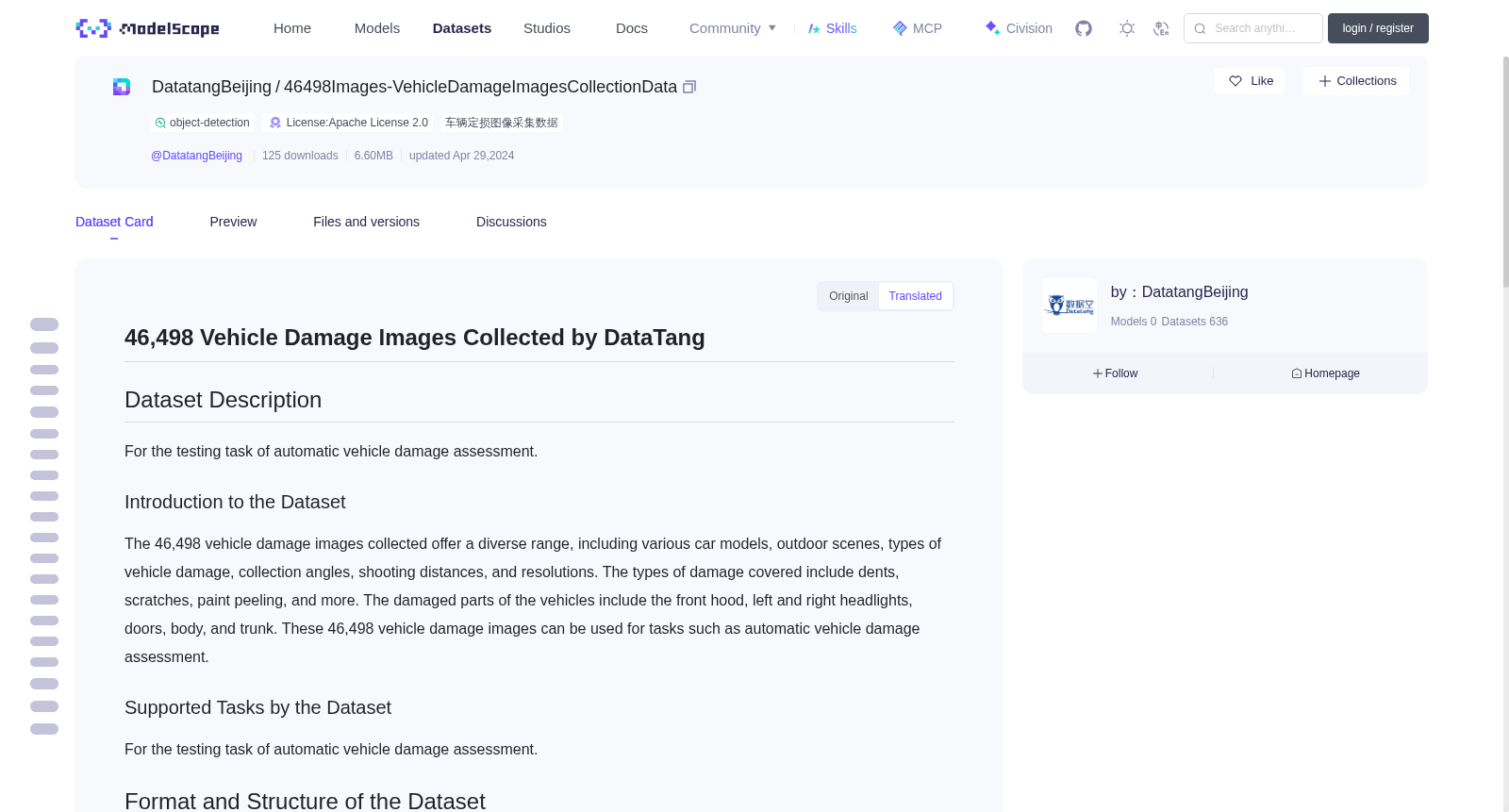The image size is (1509, 812).
Task: Switch to the Dataset Card tab
Action: tap(114, 222)
